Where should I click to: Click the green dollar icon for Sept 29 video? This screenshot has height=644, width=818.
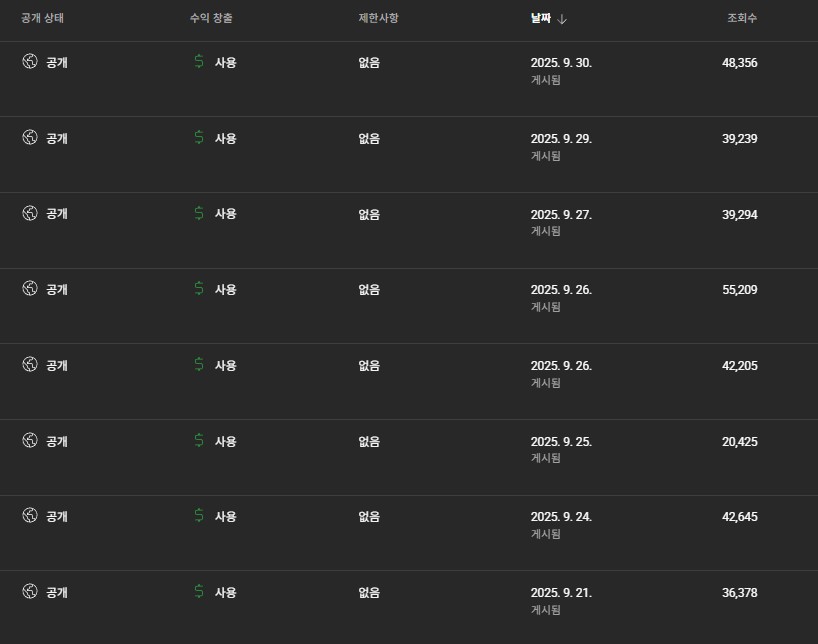pyautogui.click(x=199, y=138)
